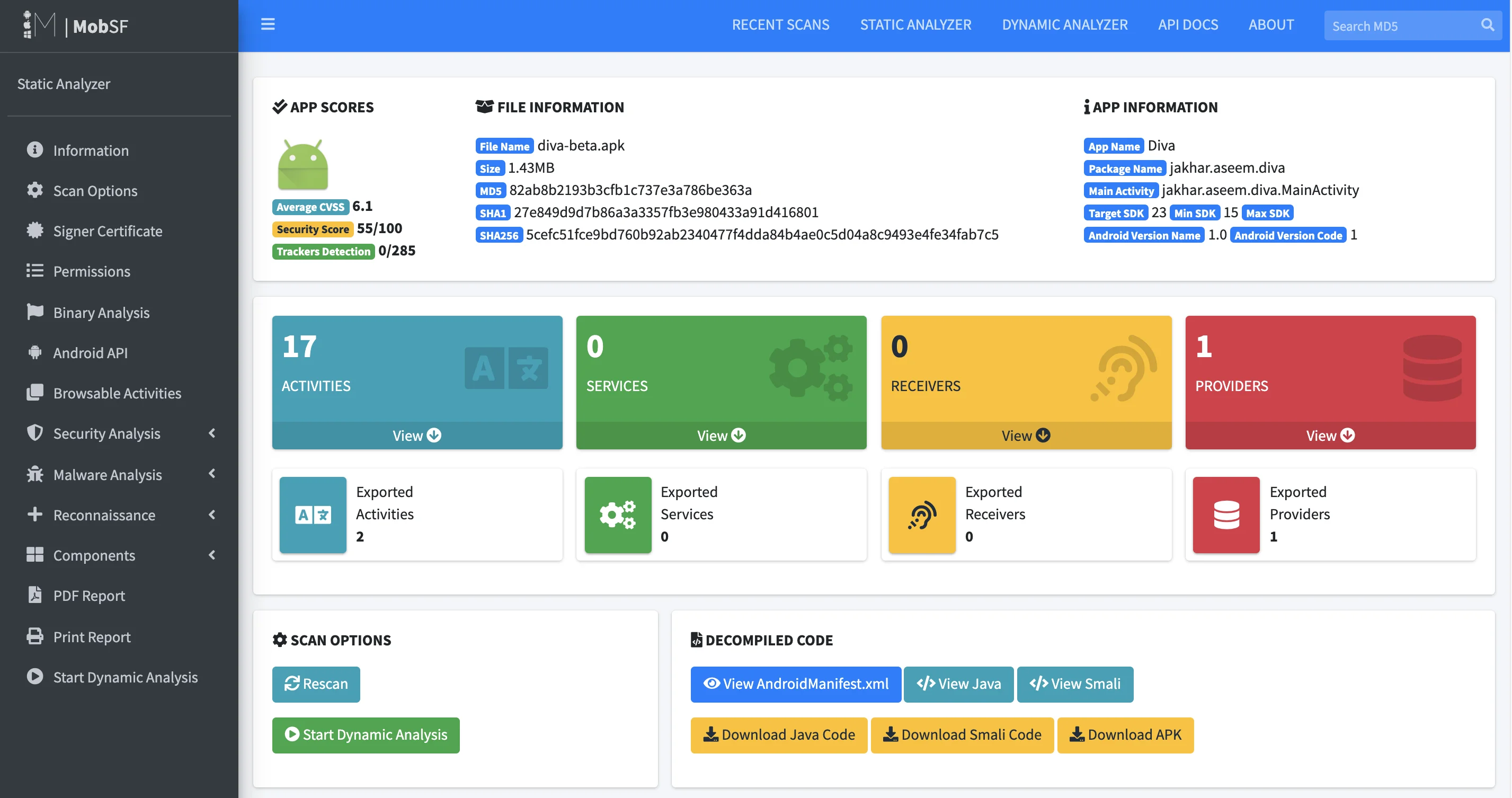The width and height of the screenshot is (1512, 798).
Task: Download the APK file
Action: [1125, 734]
